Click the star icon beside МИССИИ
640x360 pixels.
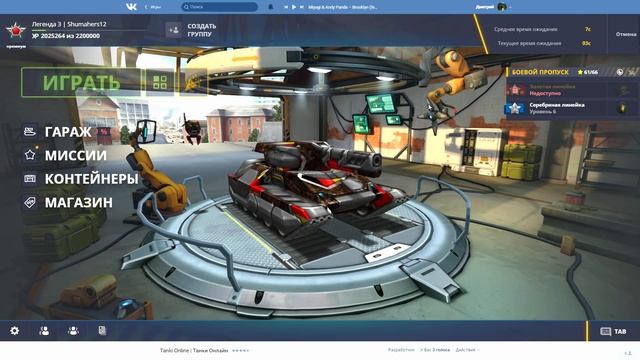click(30, 155)
